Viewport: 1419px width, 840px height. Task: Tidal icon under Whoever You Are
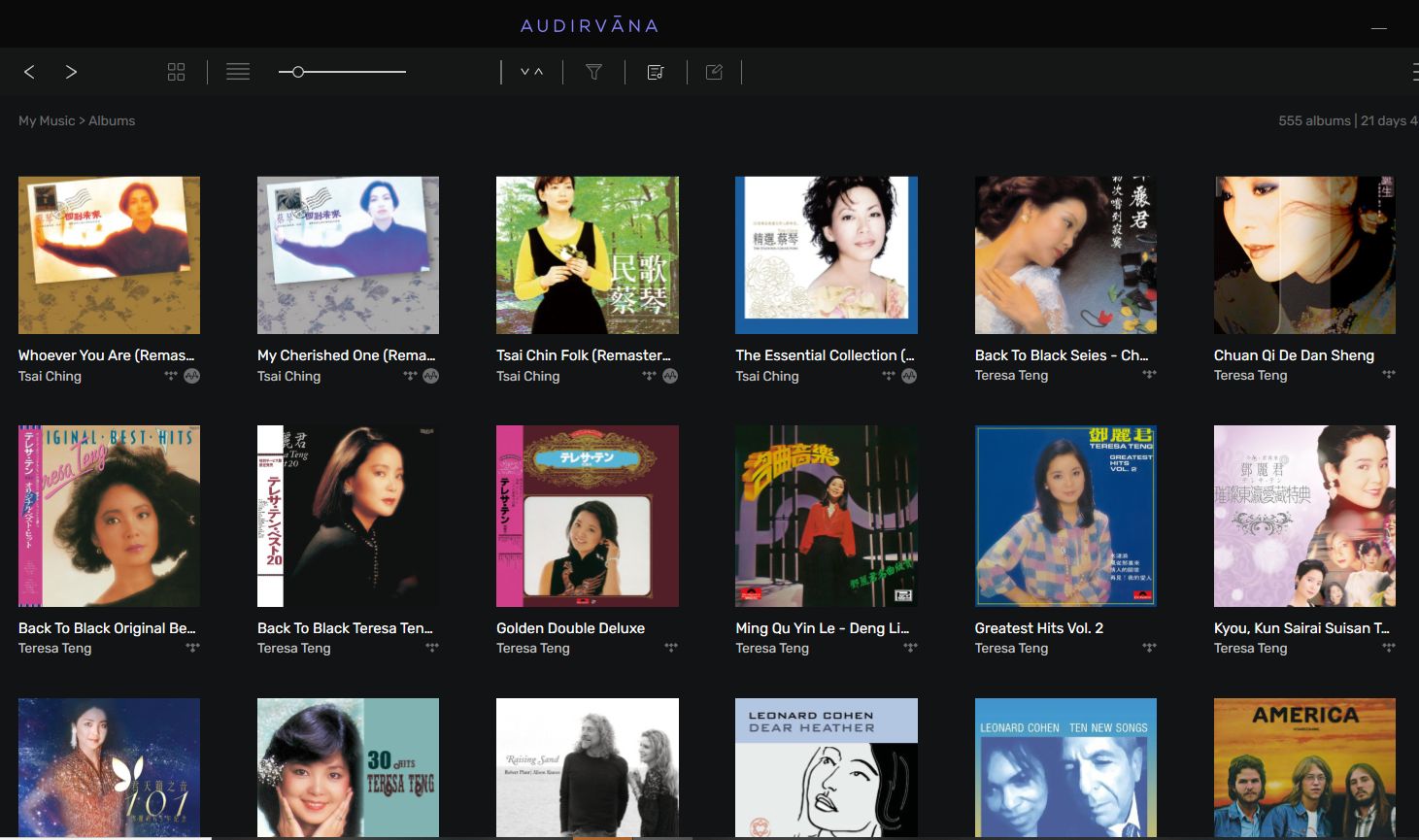pyautogui.click(x=171, y=376)
